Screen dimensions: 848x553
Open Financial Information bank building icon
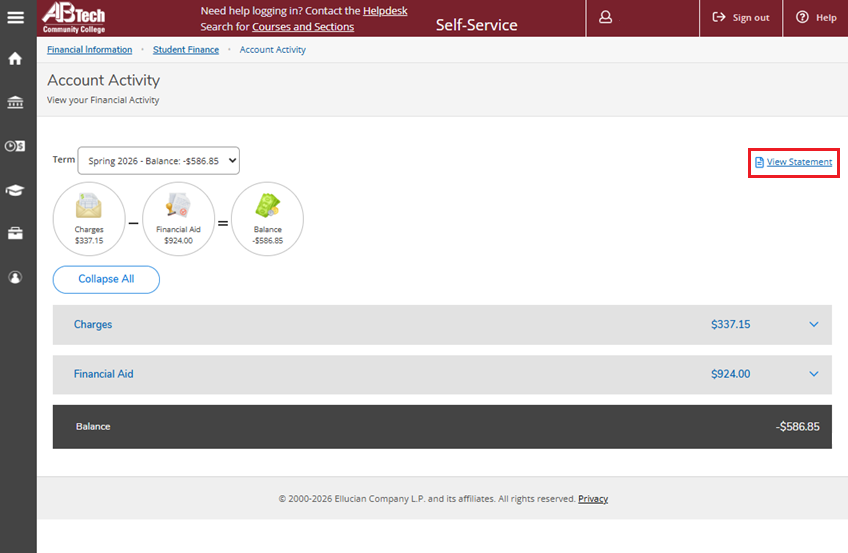pos(15,102)
